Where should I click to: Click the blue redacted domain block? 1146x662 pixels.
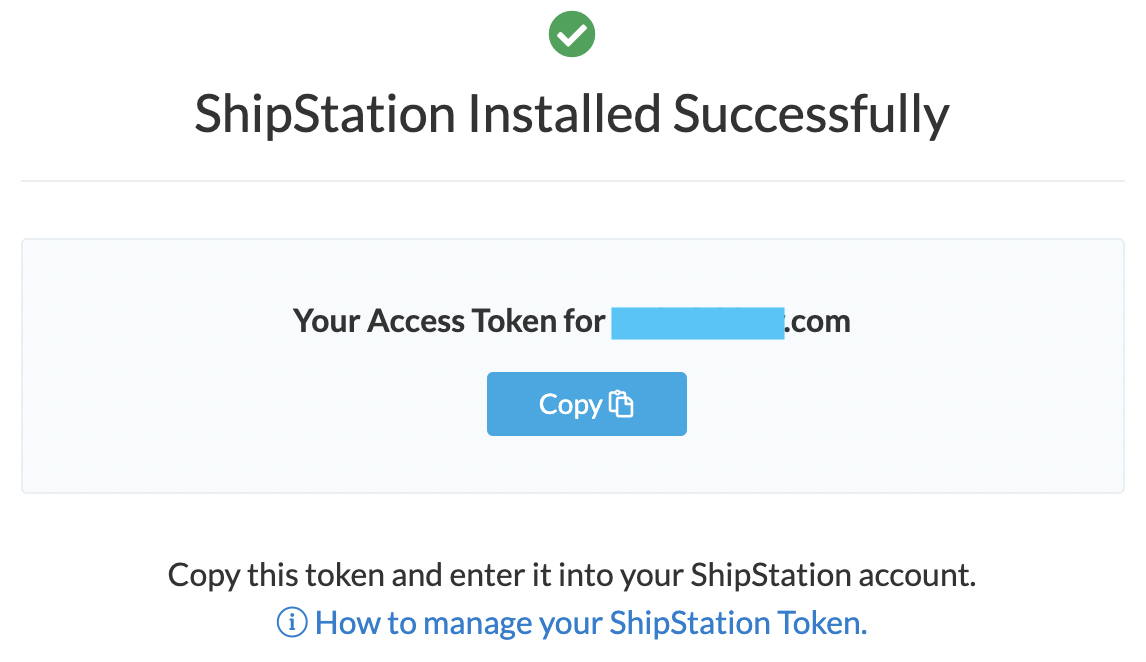coord(697,323)
